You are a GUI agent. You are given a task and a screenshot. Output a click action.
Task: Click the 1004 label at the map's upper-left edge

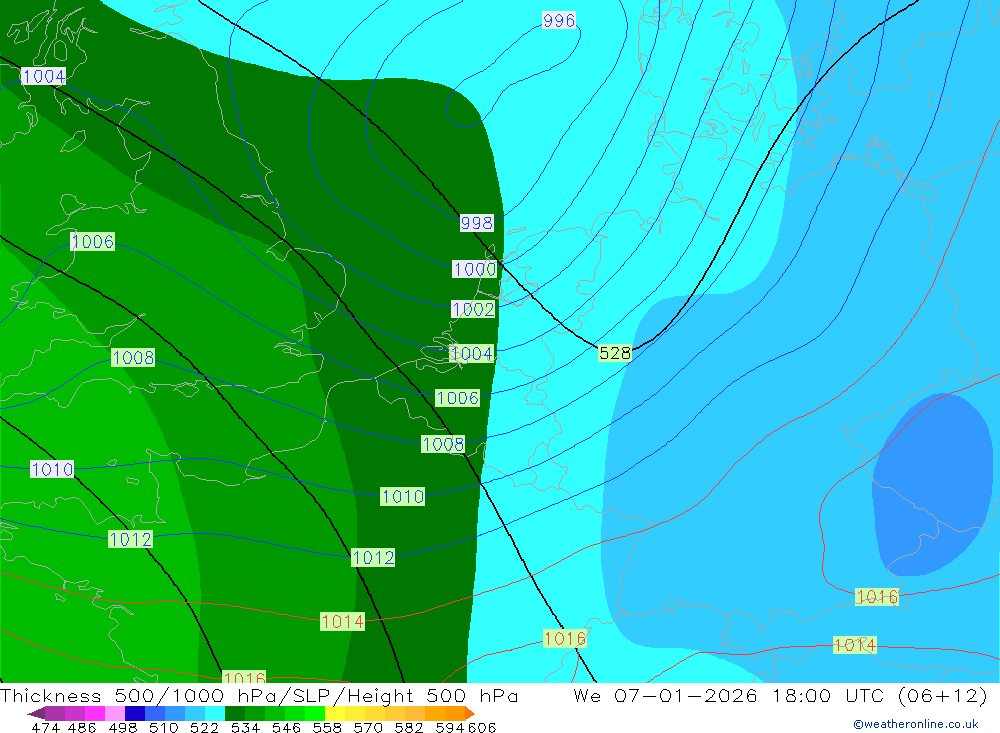pos(43,77)
